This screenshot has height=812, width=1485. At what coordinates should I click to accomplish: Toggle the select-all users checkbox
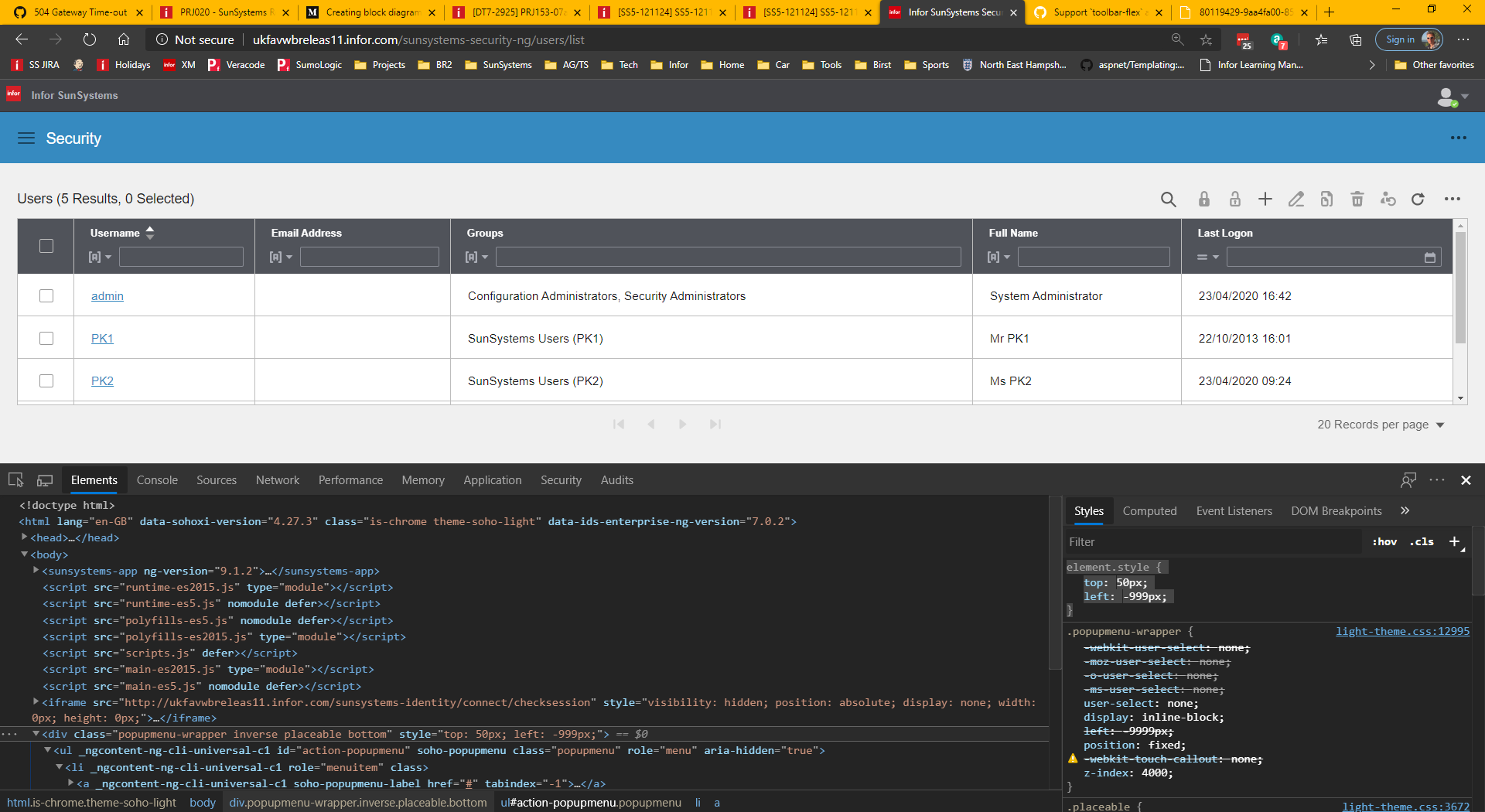point(46,246)
